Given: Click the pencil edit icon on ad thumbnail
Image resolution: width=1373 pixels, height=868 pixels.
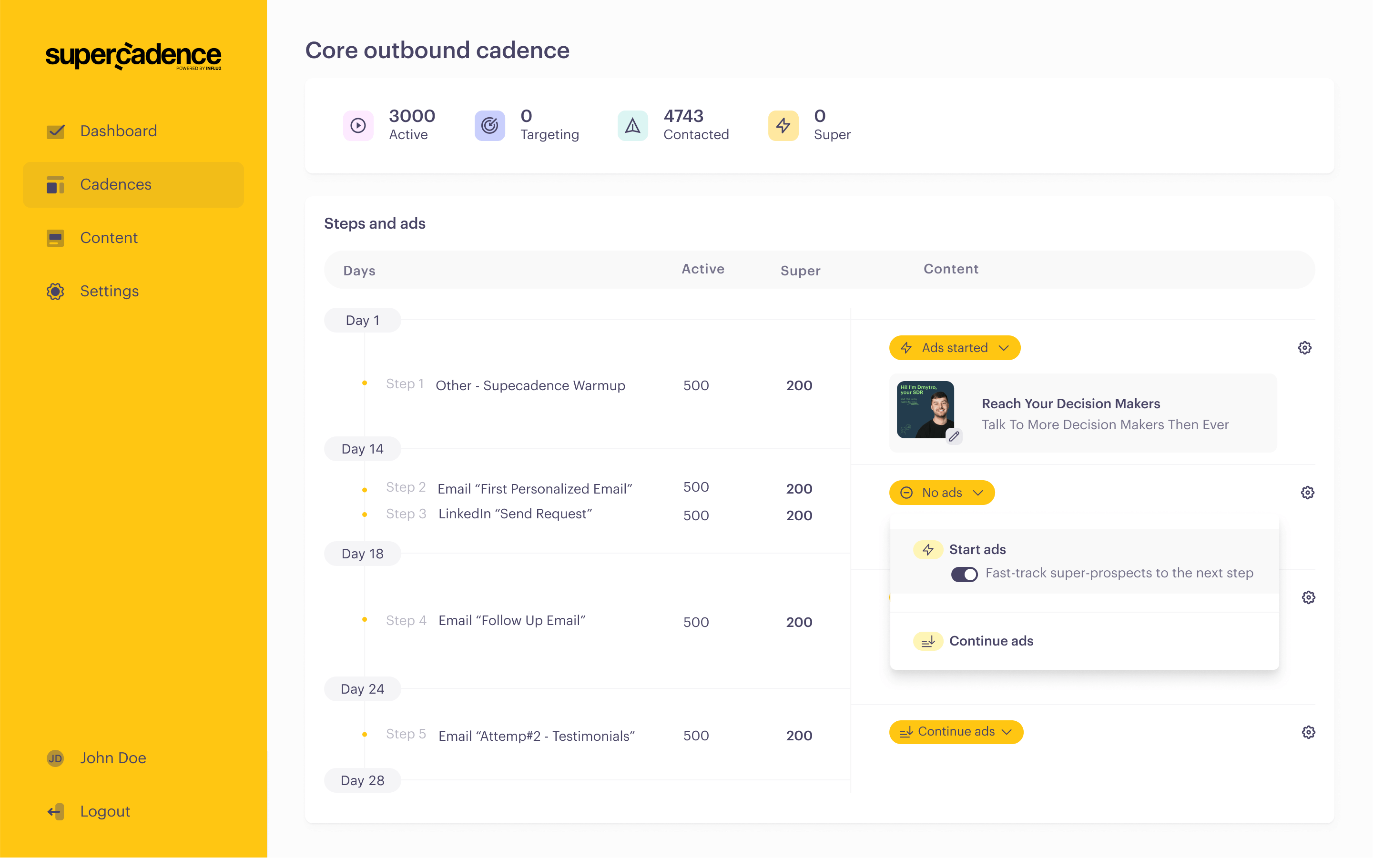Looking at the screenshot, I should pos(954,436).
